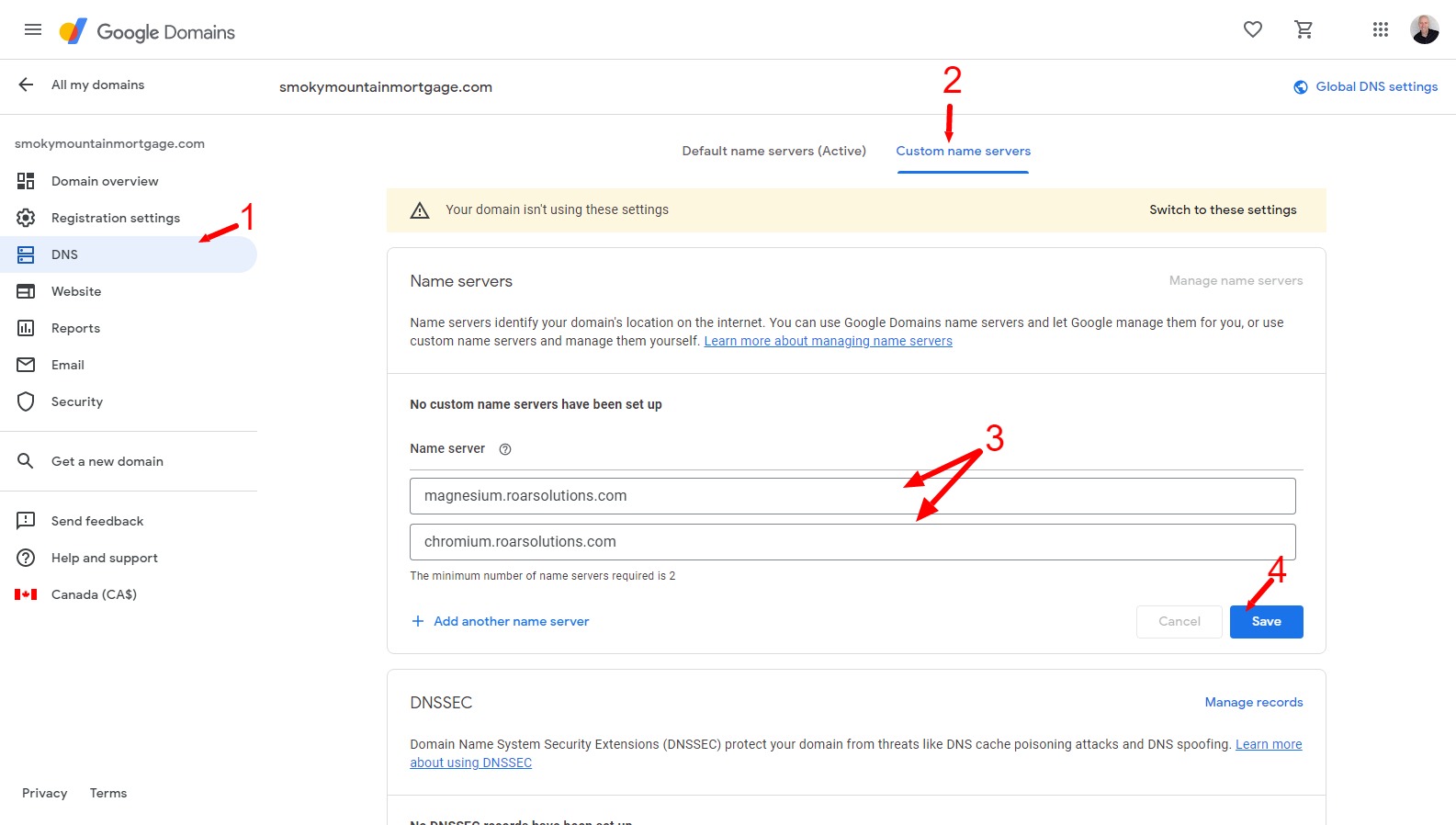Click the Registration settings gear icon
Viewport: 1456px width, 825px height.
pos(26,218)
